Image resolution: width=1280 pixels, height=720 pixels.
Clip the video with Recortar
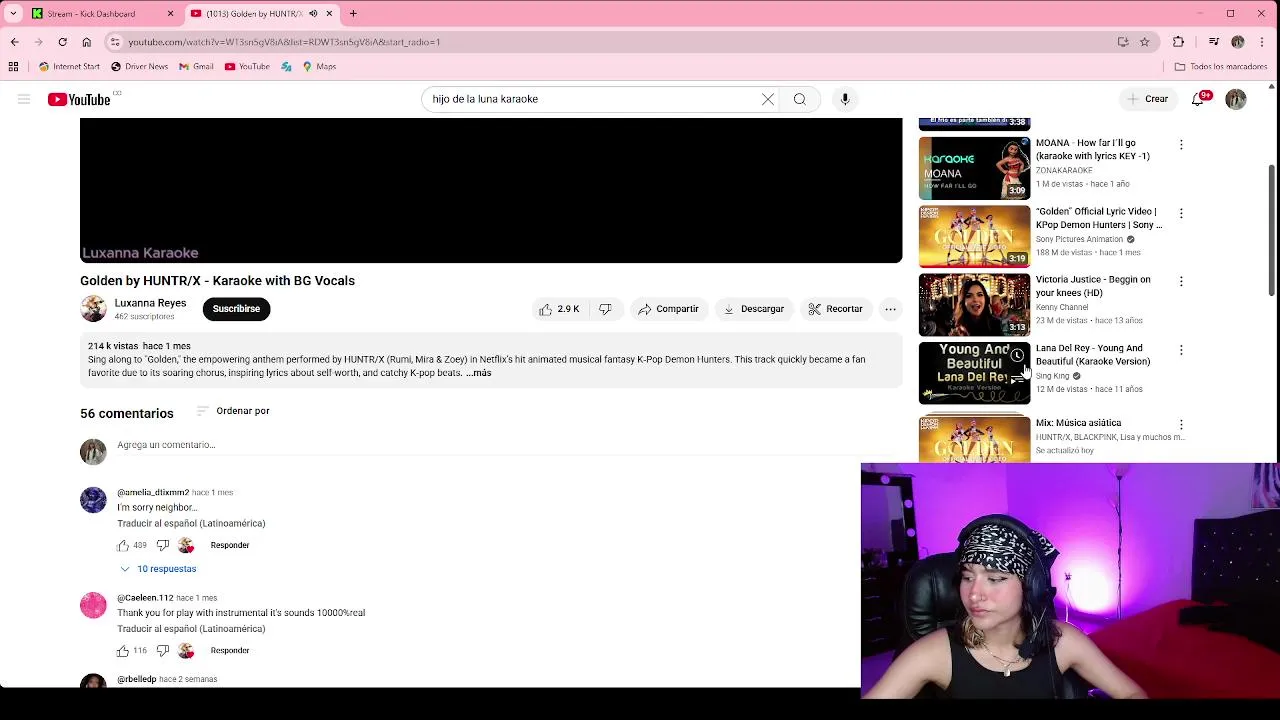[x=835, y=309]
